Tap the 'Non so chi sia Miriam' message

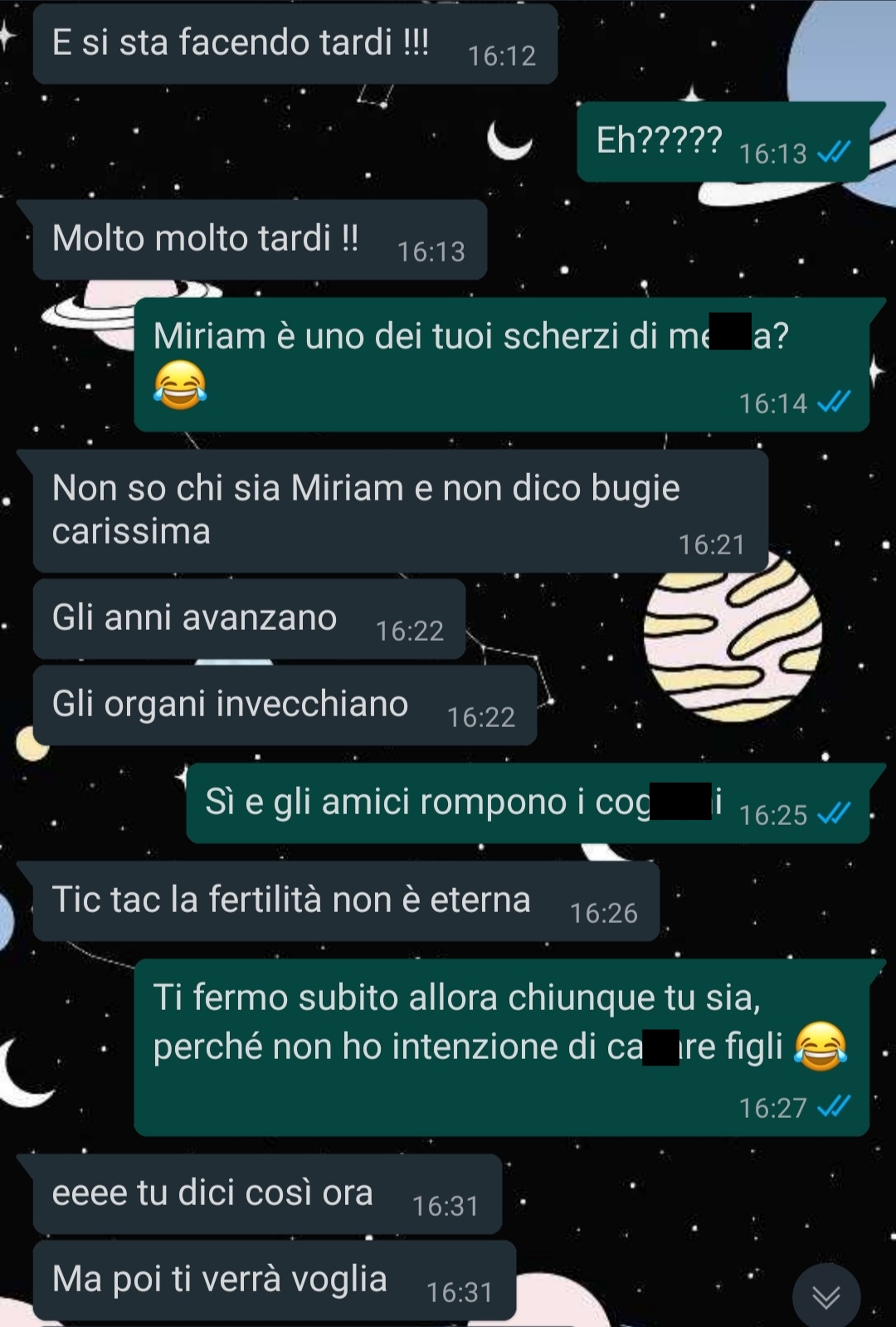pos(400,511)
